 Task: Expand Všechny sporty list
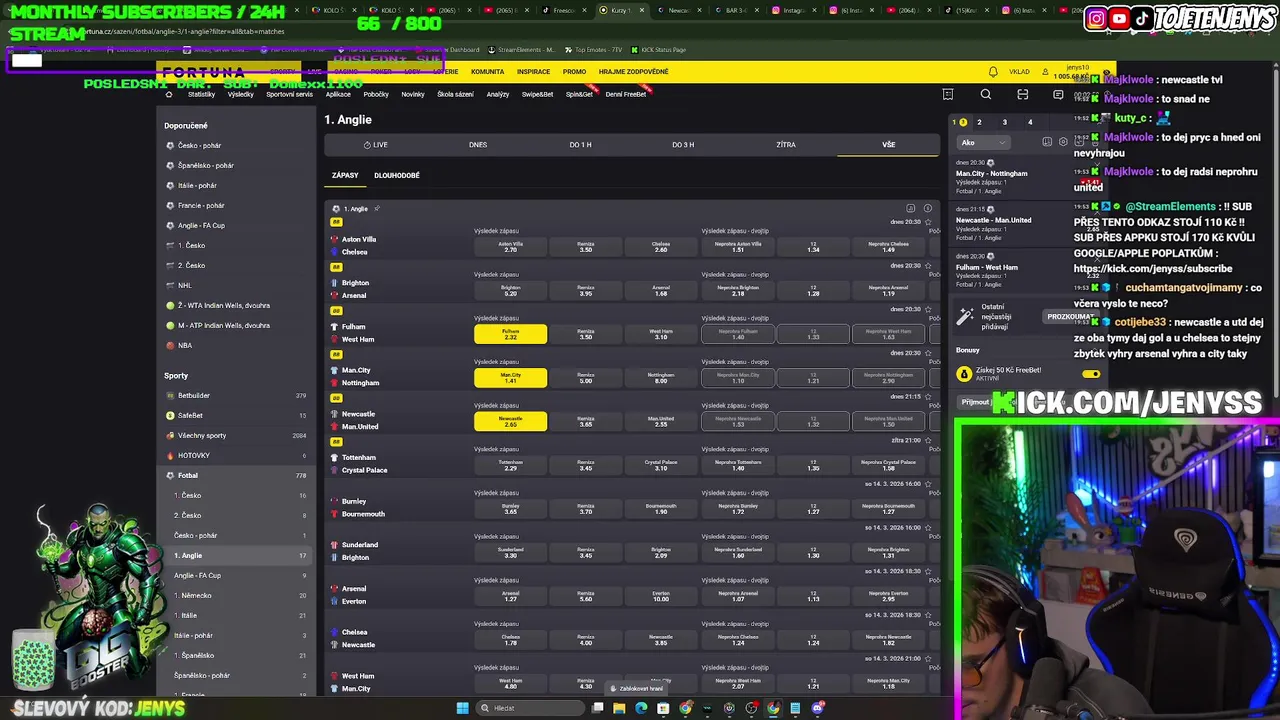tap(237, 435)
